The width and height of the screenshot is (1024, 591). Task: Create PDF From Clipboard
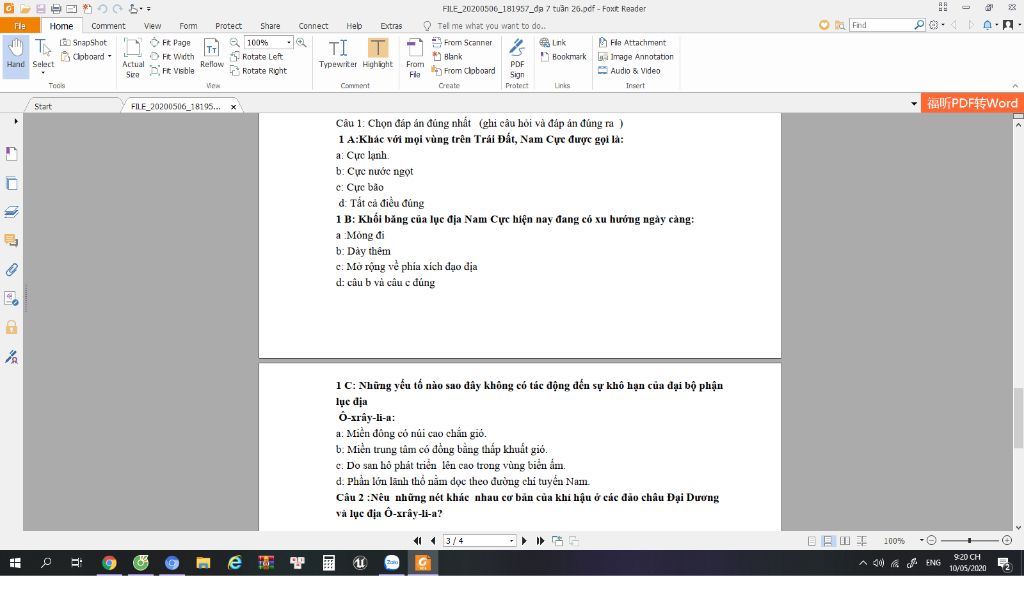[464, 71]
